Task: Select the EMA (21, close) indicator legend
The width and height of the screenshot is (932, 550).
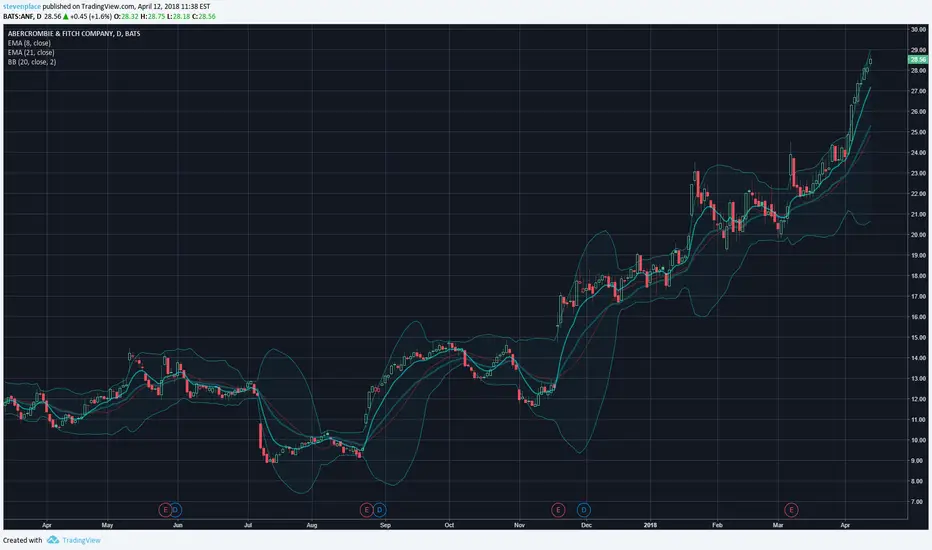Action: click(x=31, y=52)
